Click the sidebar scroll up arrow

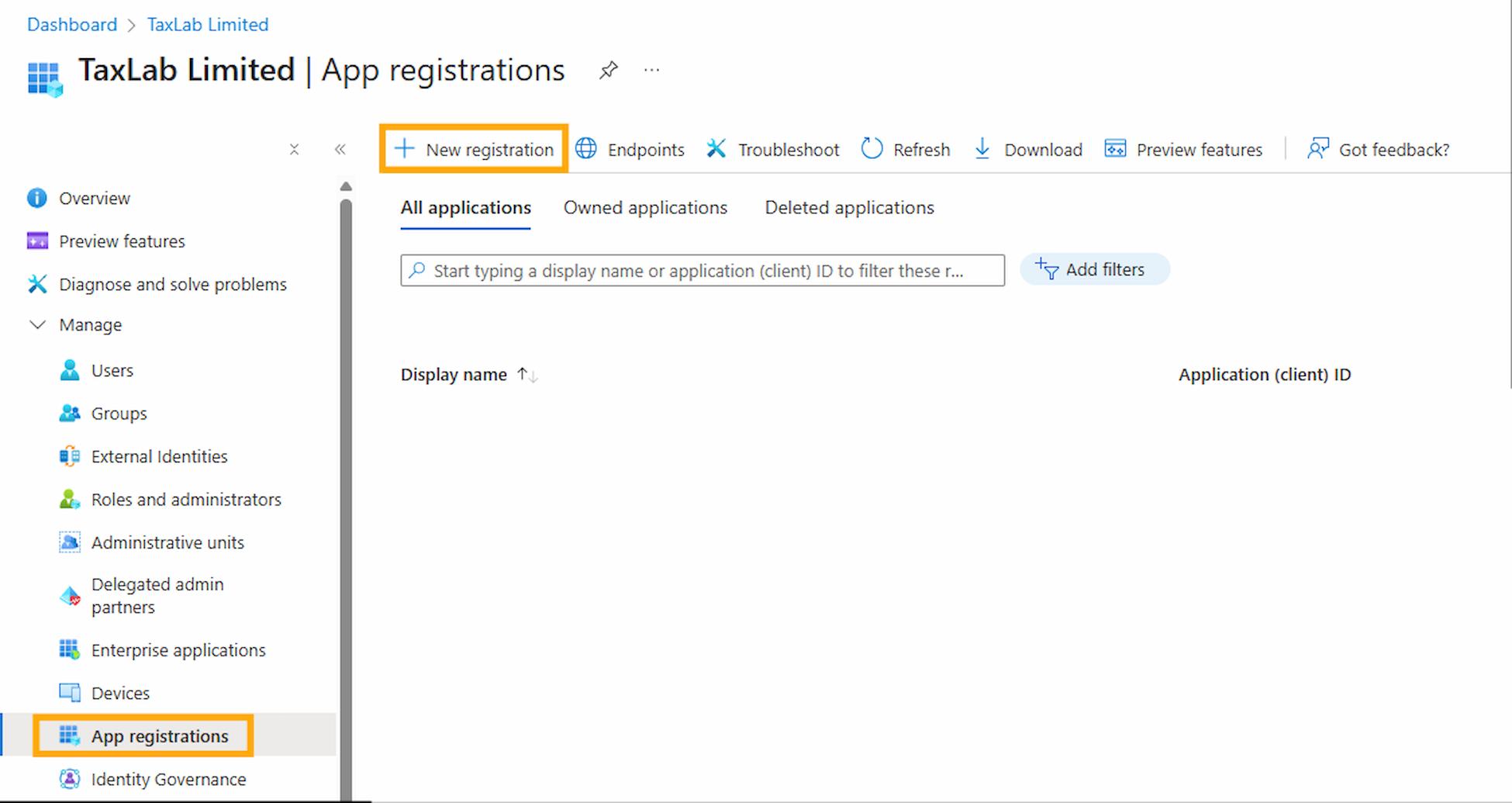pos(346,186)
